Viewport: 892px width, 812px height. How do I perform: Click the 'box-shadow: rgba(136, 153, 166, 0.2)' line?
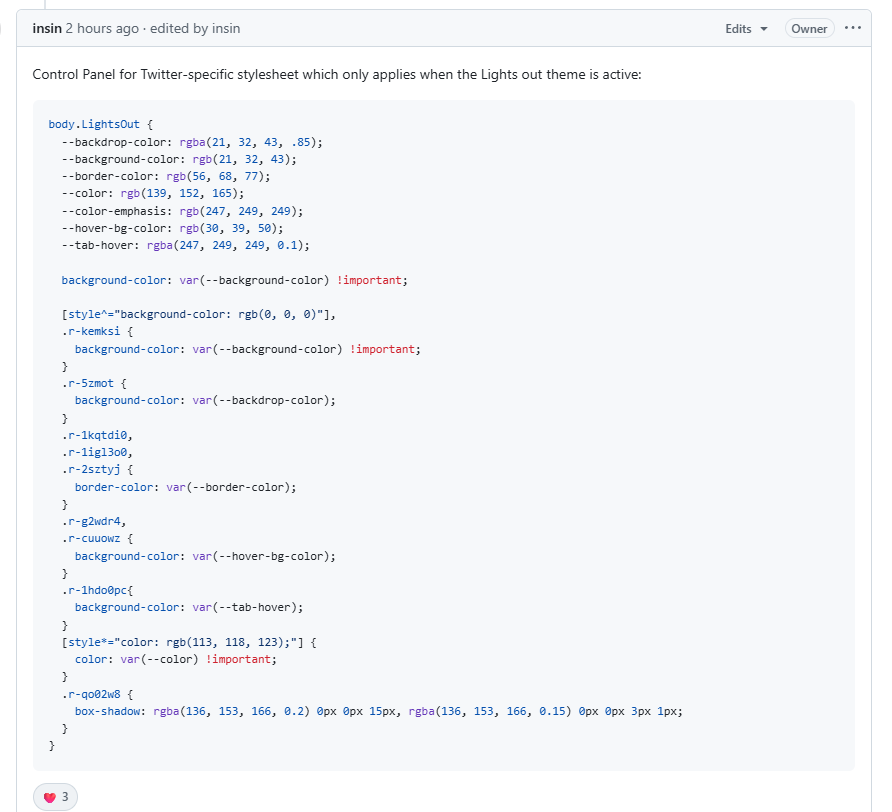pyautogui.click(x=379, y=711)
